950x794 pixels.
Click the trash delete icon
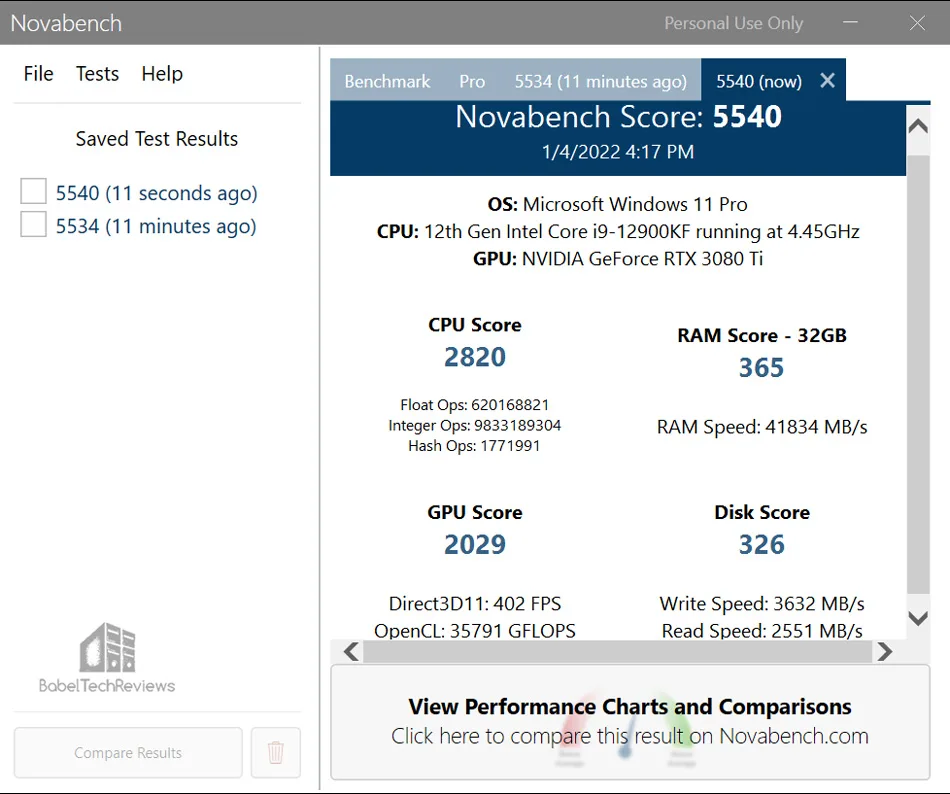click(276, 753)
